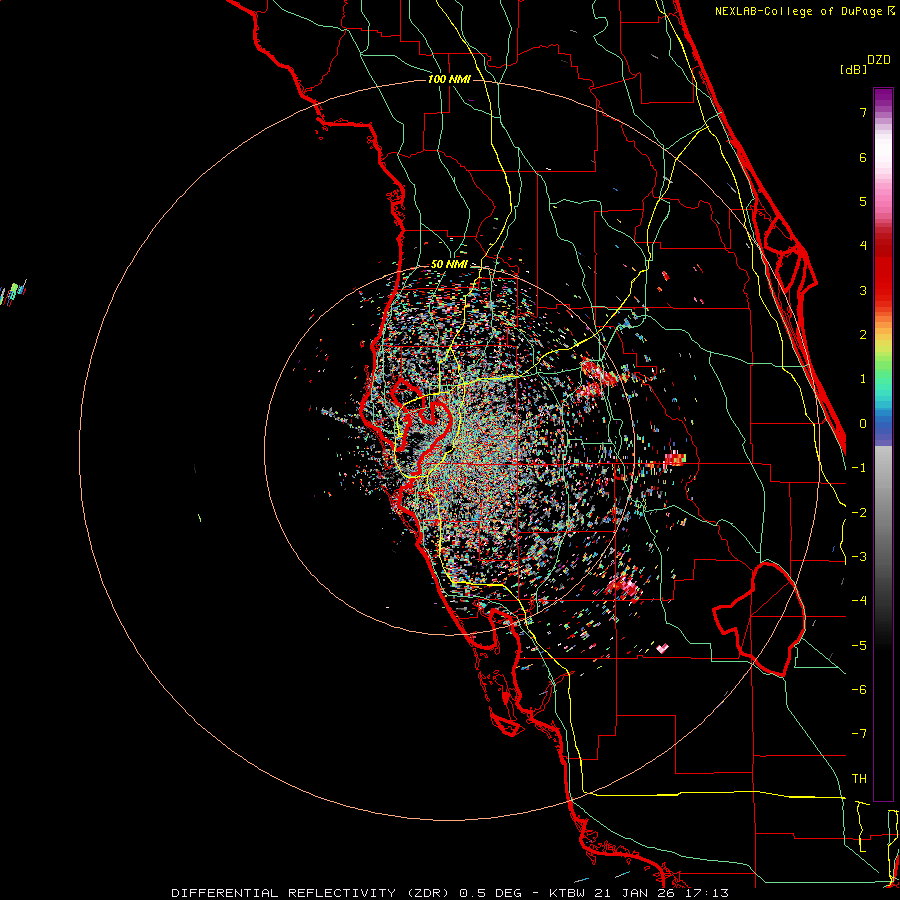Click the 1 value on color scale

click(863, 379)
